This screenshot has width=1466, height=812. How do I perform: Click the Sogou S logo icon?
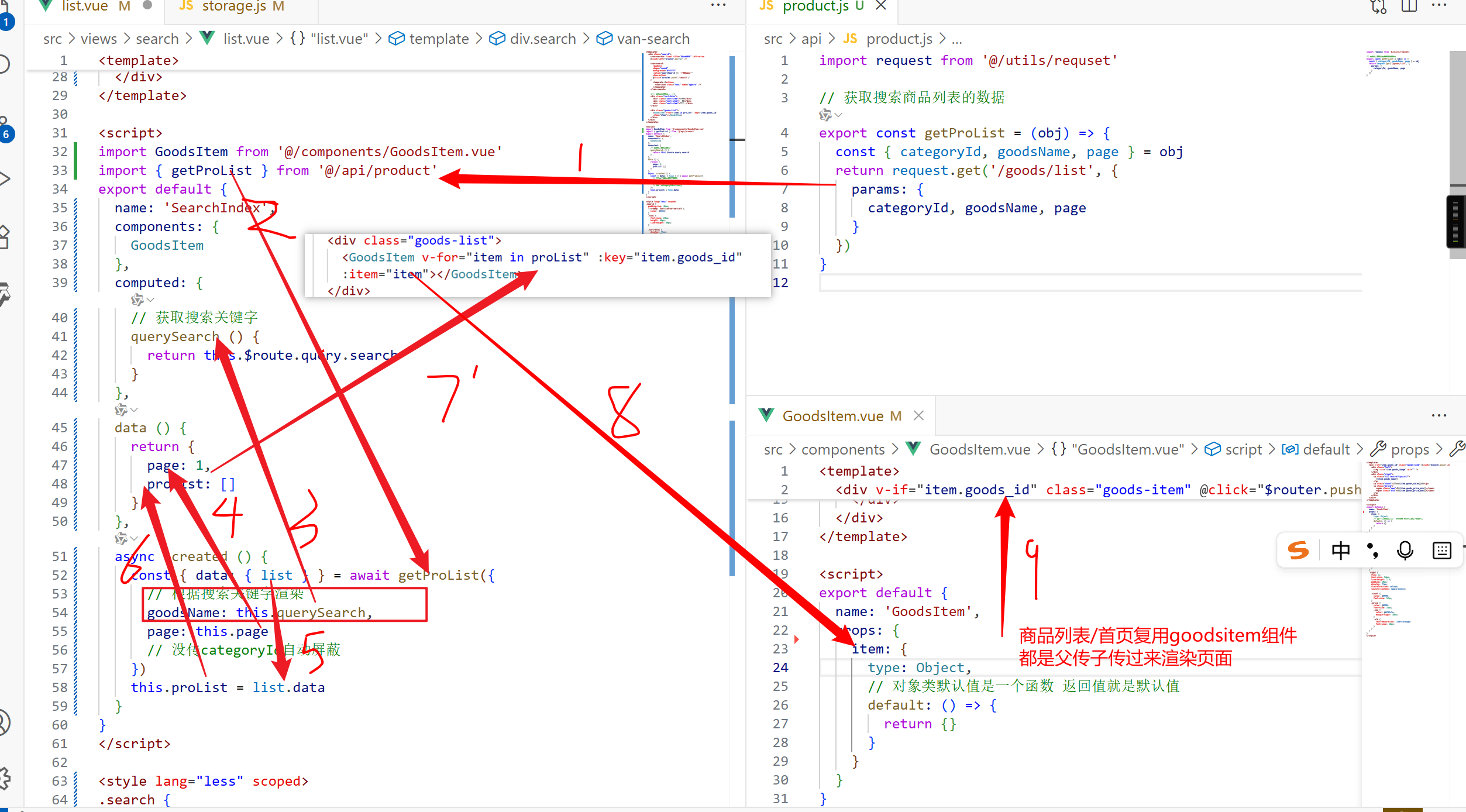1298,550
